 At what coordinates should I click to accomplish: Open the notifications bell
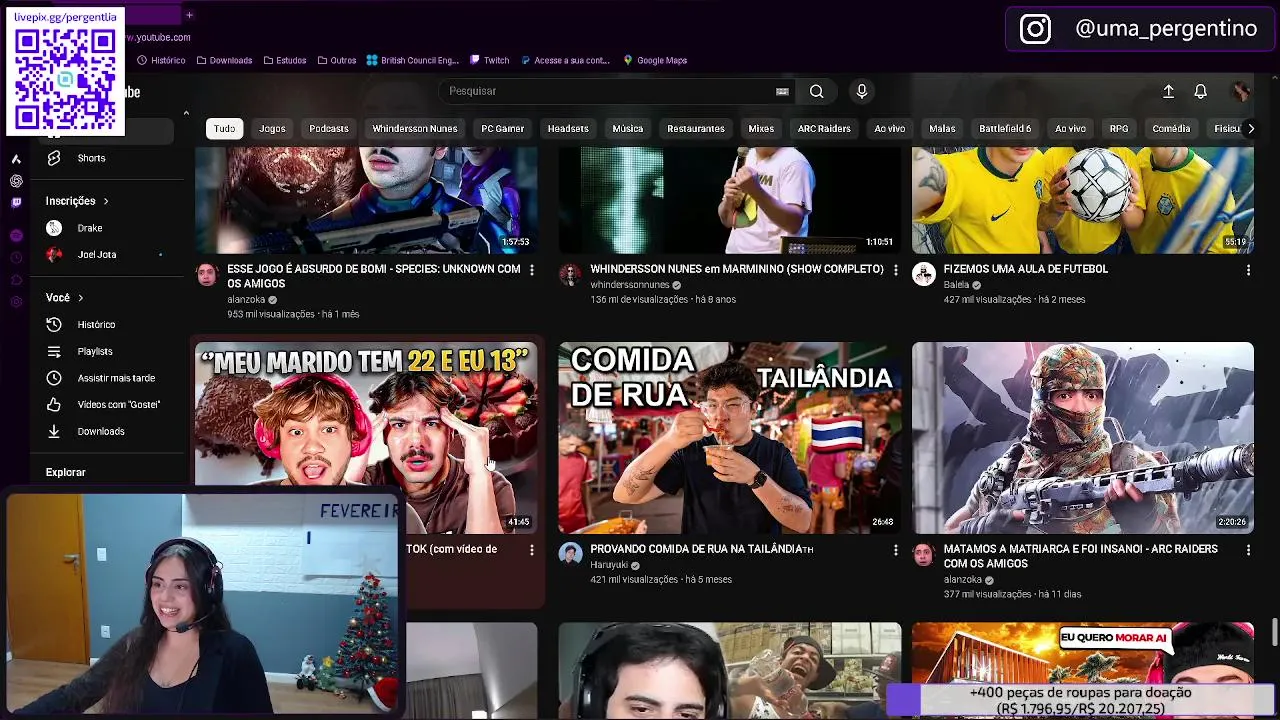pyautogui.click(x=1201, y=91)
